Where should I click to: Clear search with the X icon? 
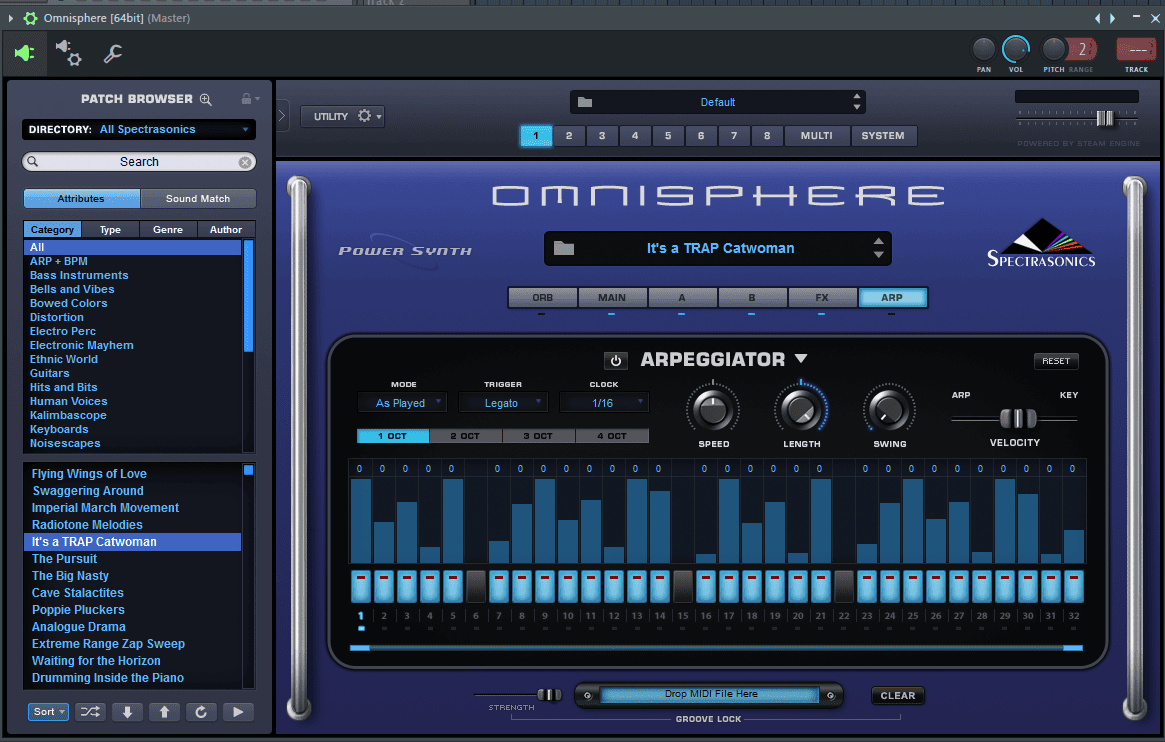(244, 162)
